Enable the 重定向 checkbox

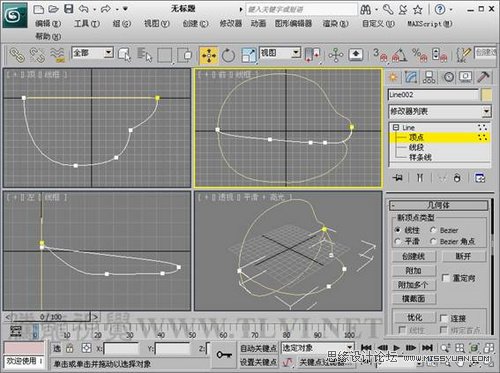[x=445, y=278]
